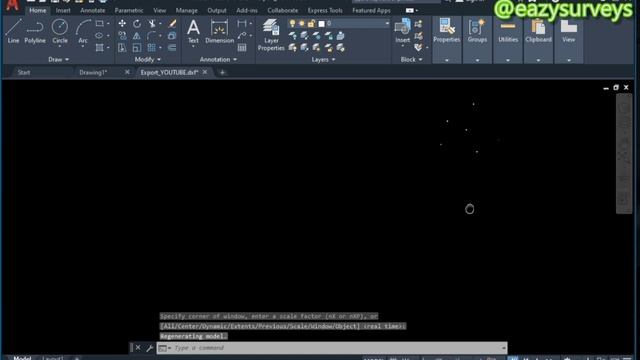Switch to the Insert ribbon tab

pyautogui.click(x=63, y=10)
